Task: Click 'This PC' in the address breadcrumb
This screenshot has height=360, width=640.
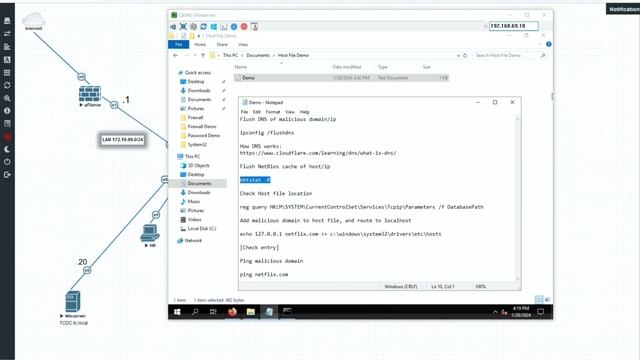Action: pyautogui.click(x=230, y=55)
